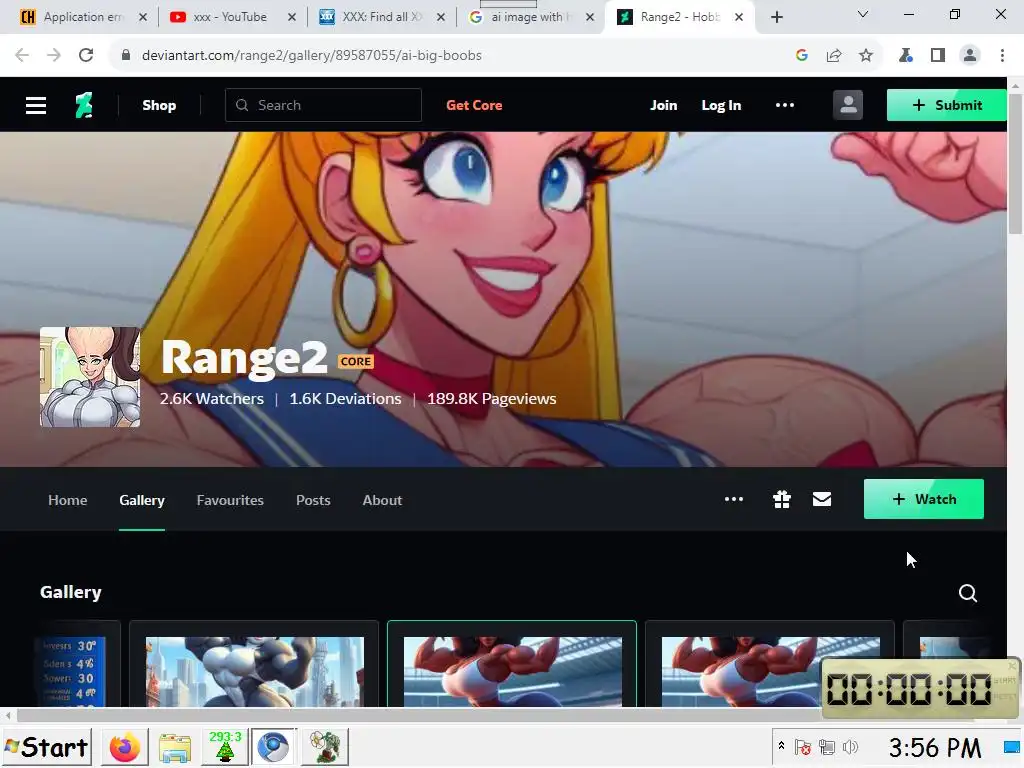
Task: Switch to the xxx - YouTube tab
Action: [x=230, y=17]
